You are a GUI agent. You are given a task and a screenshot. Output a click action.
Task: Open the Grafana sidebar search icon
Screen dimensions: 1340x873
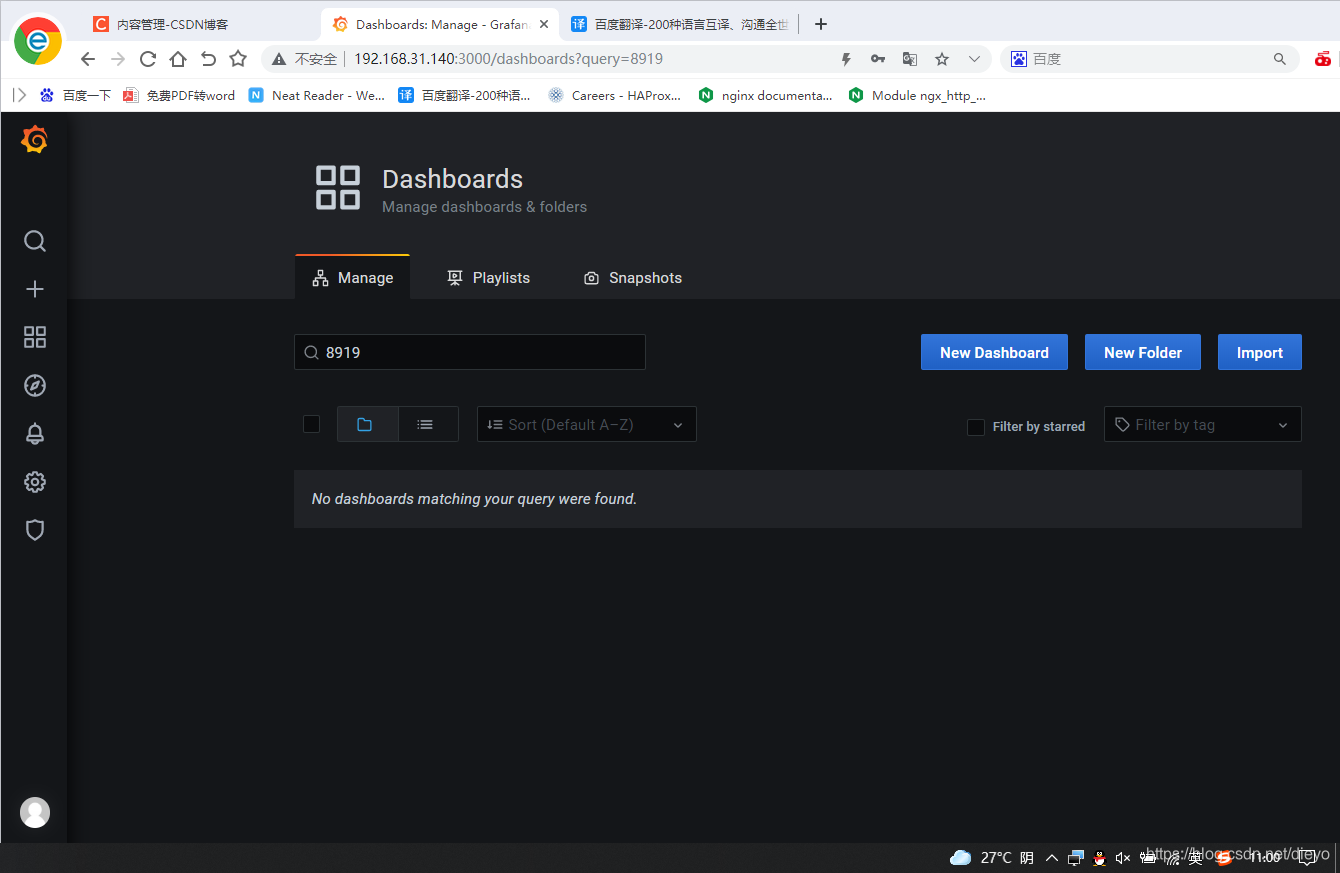pyautogui.click(x=35, y=241)
